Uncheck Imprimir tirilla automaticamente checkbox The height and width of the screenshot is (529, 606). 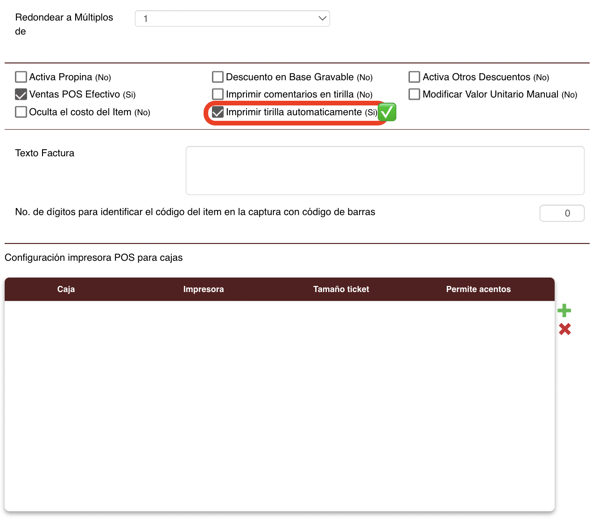pos(218,112)
